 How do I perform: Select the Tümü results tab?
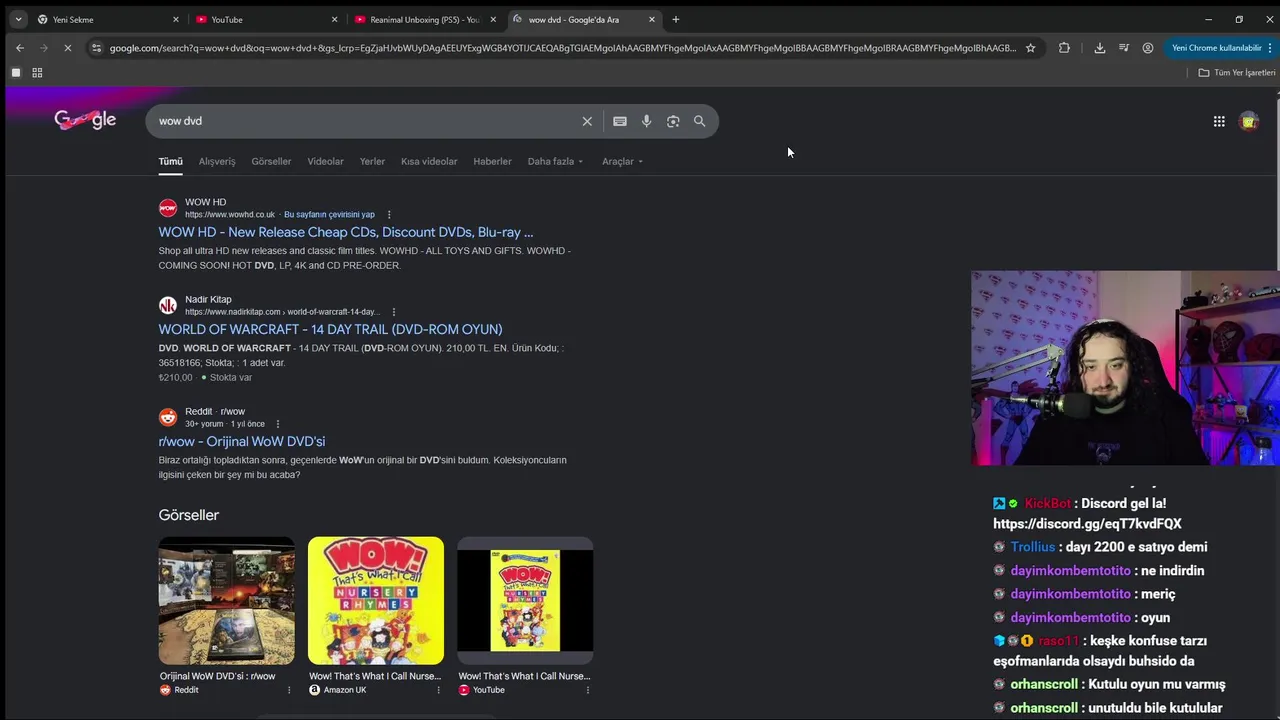[171, 161]
